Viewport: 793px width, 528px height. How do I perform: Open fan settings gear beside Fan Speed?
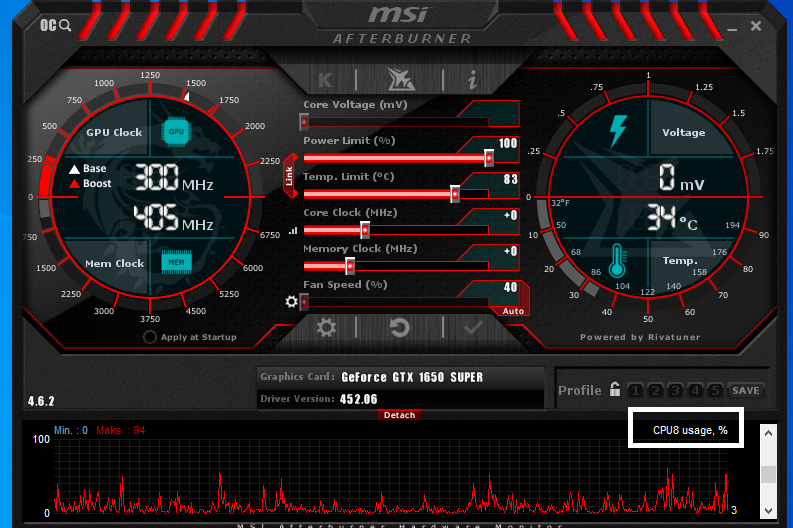tap(291, 302)
